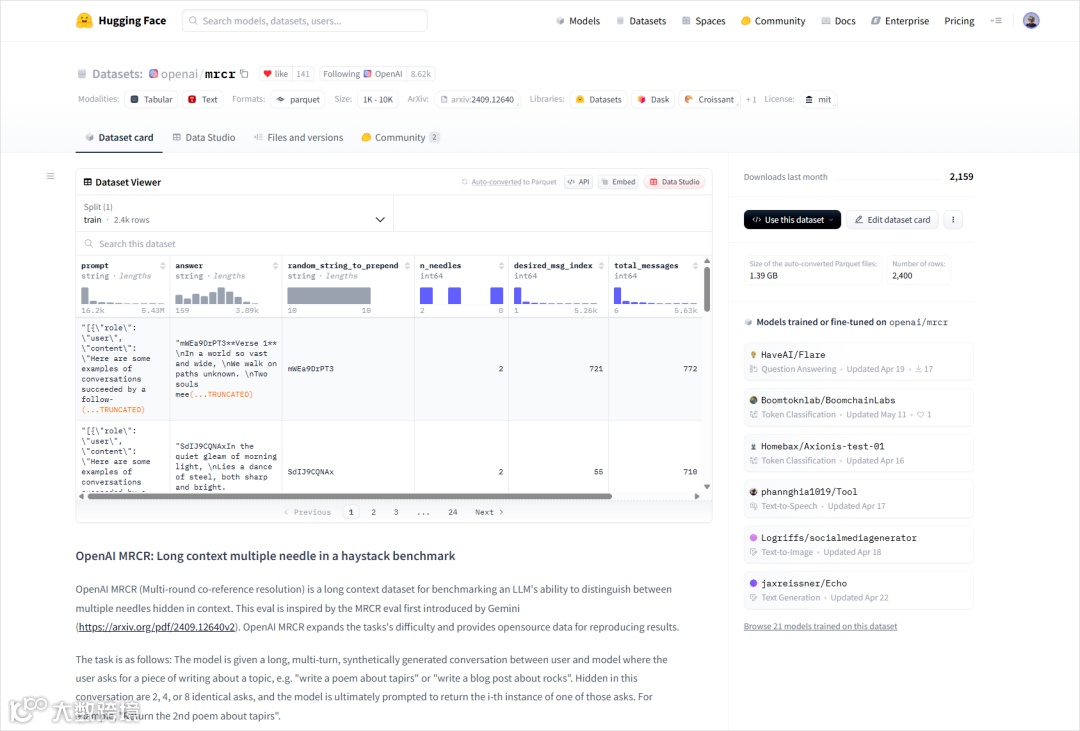Go to Datasets in top navigation
Screen dimensions: 1080x731
point(641,21)
